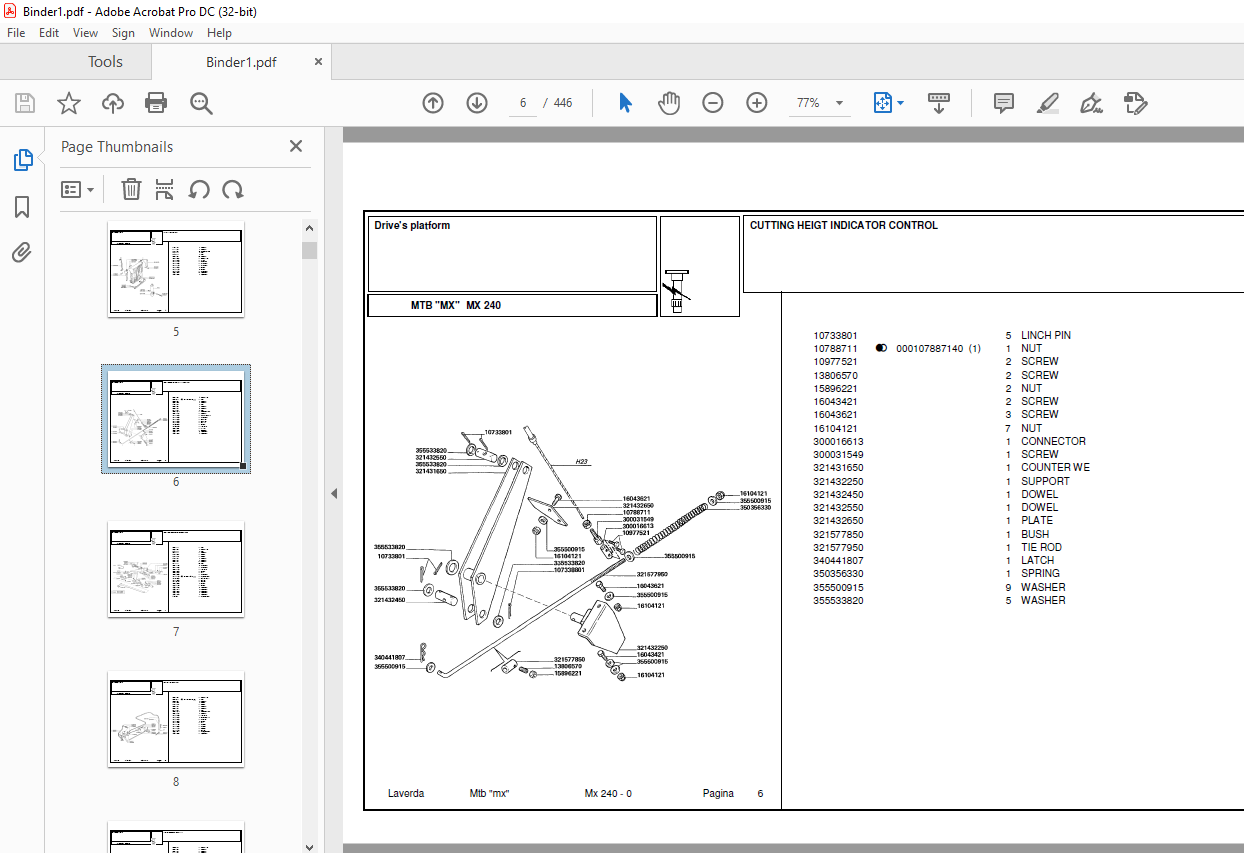This screenshot has width=1244, height=853.
Task: Click the thumbnail panel scrollbar thumb
Action: [x=309, y=250]
